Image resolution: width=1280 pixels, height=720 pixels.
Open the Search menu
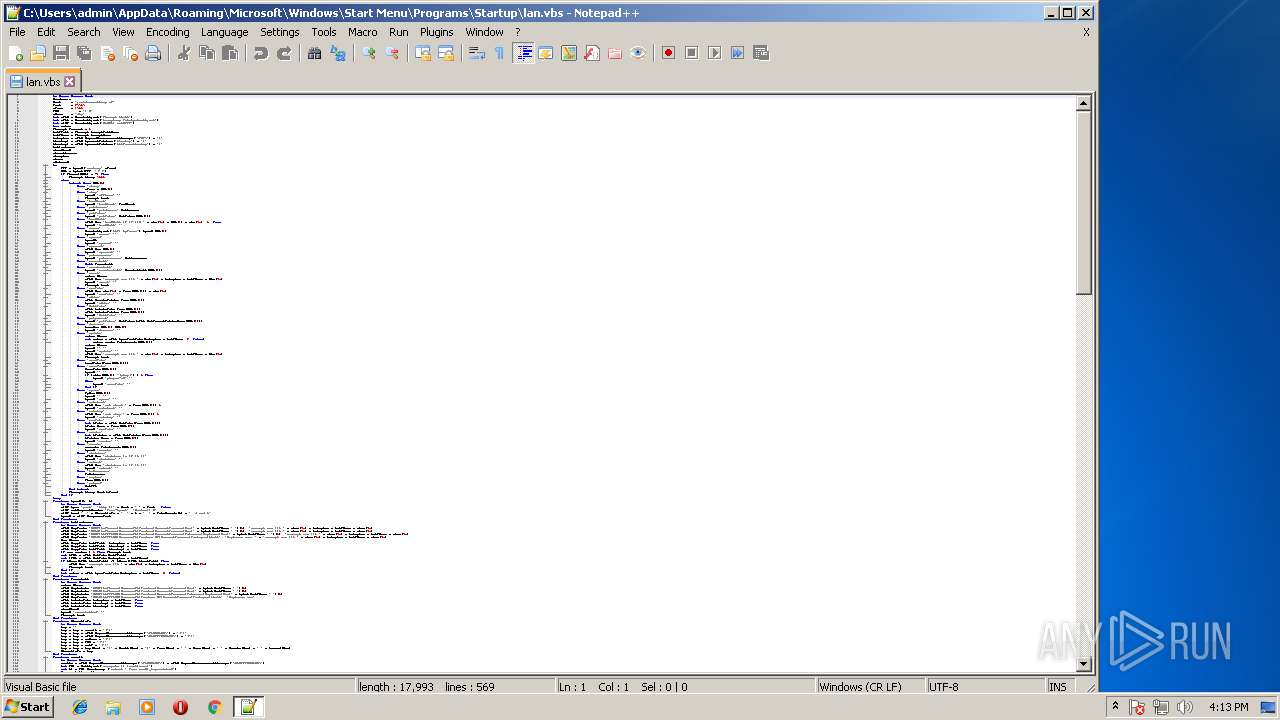[x=84, y=32]
